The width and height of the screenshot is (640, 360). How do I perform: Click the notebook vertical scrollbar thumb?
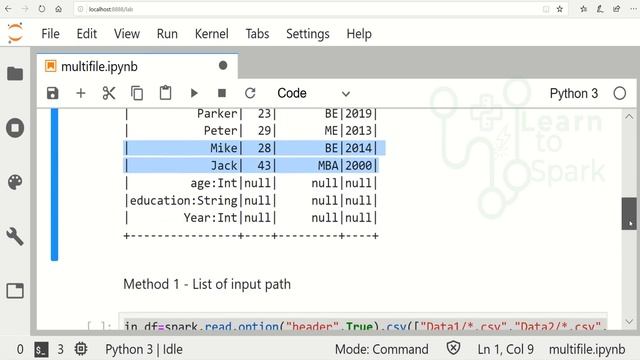pos(629,213)
